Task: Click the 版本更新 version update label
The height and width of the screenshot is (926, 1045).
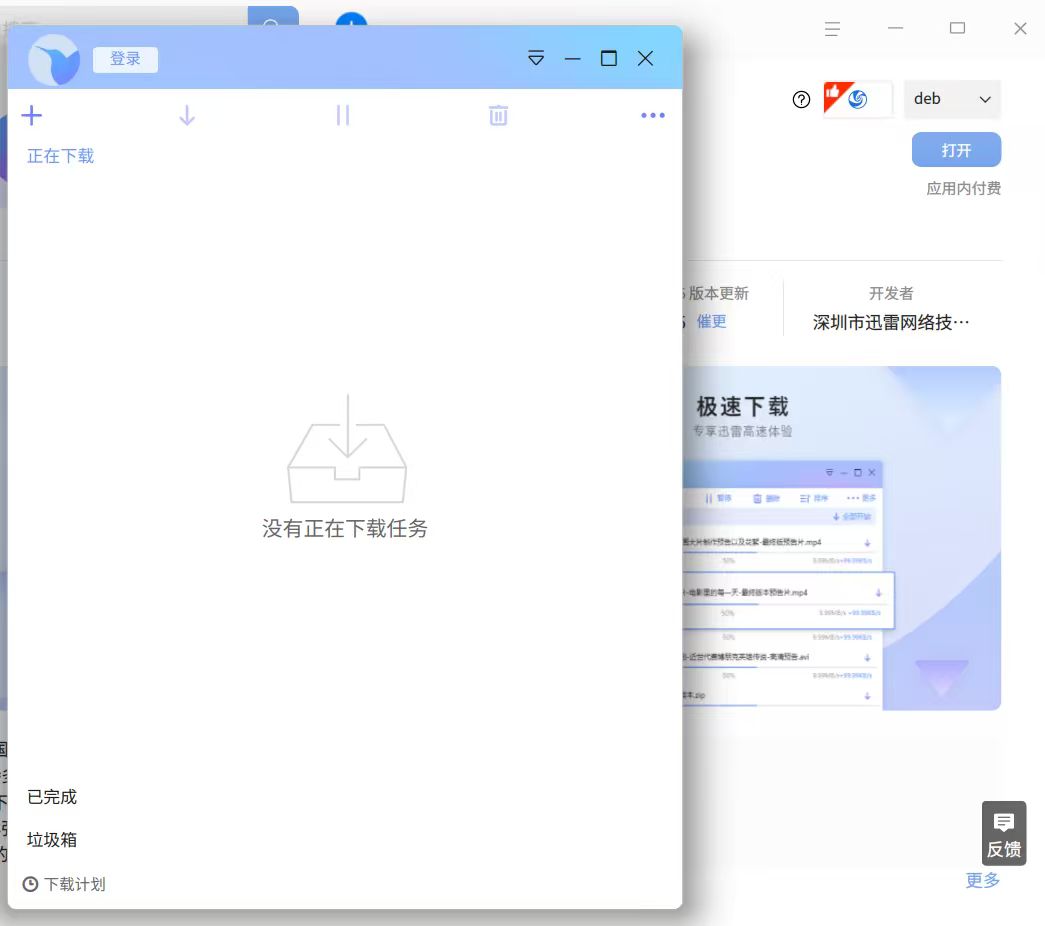Action: click(x=718, y=293)
